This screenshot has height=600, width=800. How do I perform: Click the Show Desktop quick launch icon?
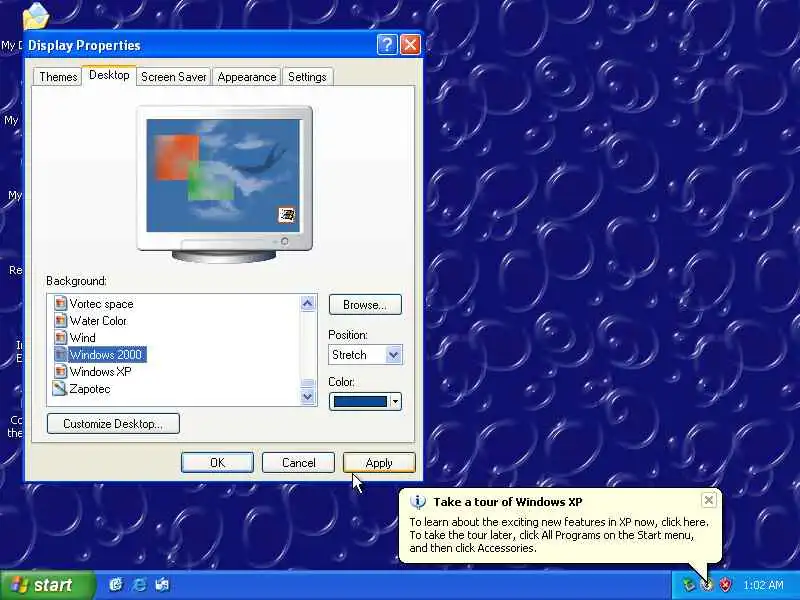pos(162,585)
